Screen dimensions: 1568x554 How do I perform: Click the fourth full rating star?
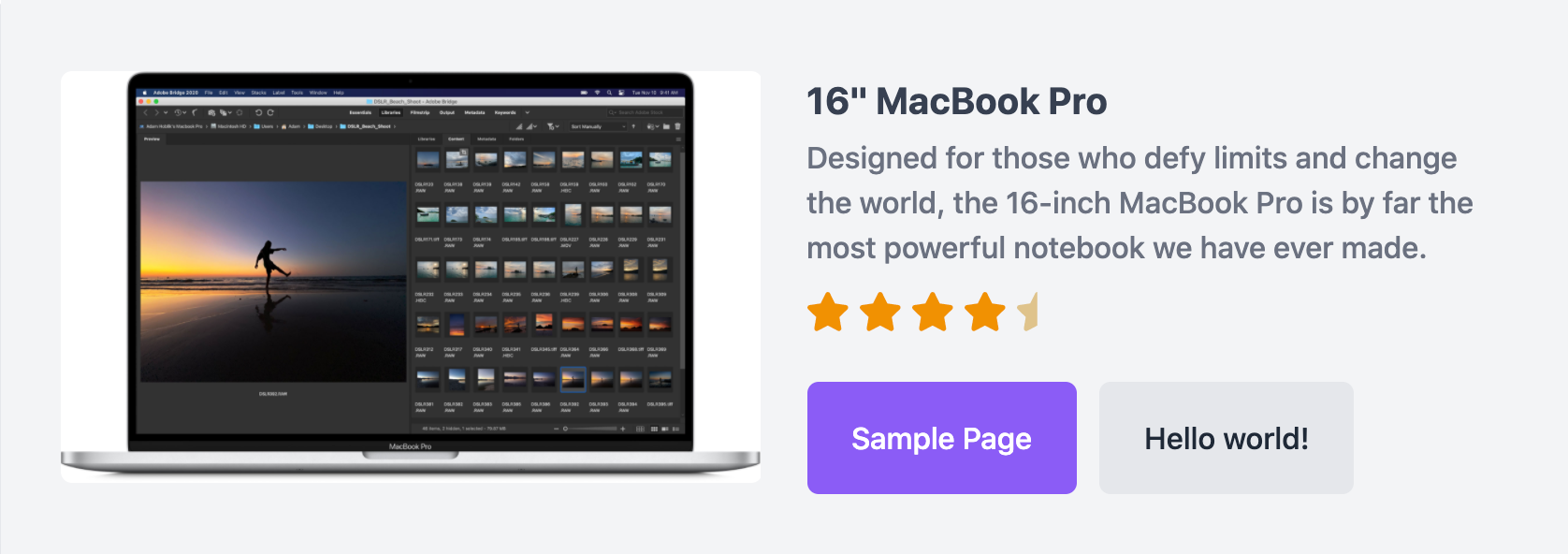[x=985, y=312]
